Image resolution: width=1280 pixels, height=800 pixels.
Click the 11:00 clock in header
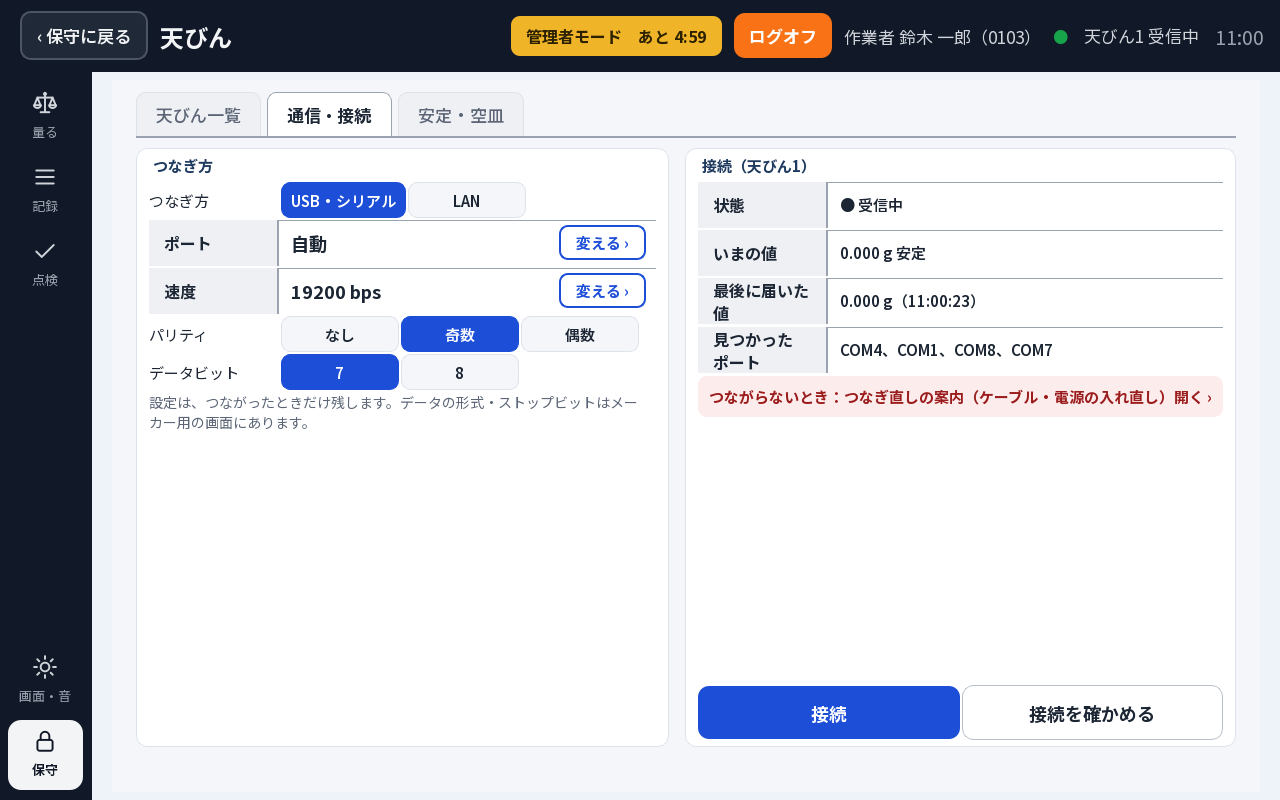coord(1239,37)
